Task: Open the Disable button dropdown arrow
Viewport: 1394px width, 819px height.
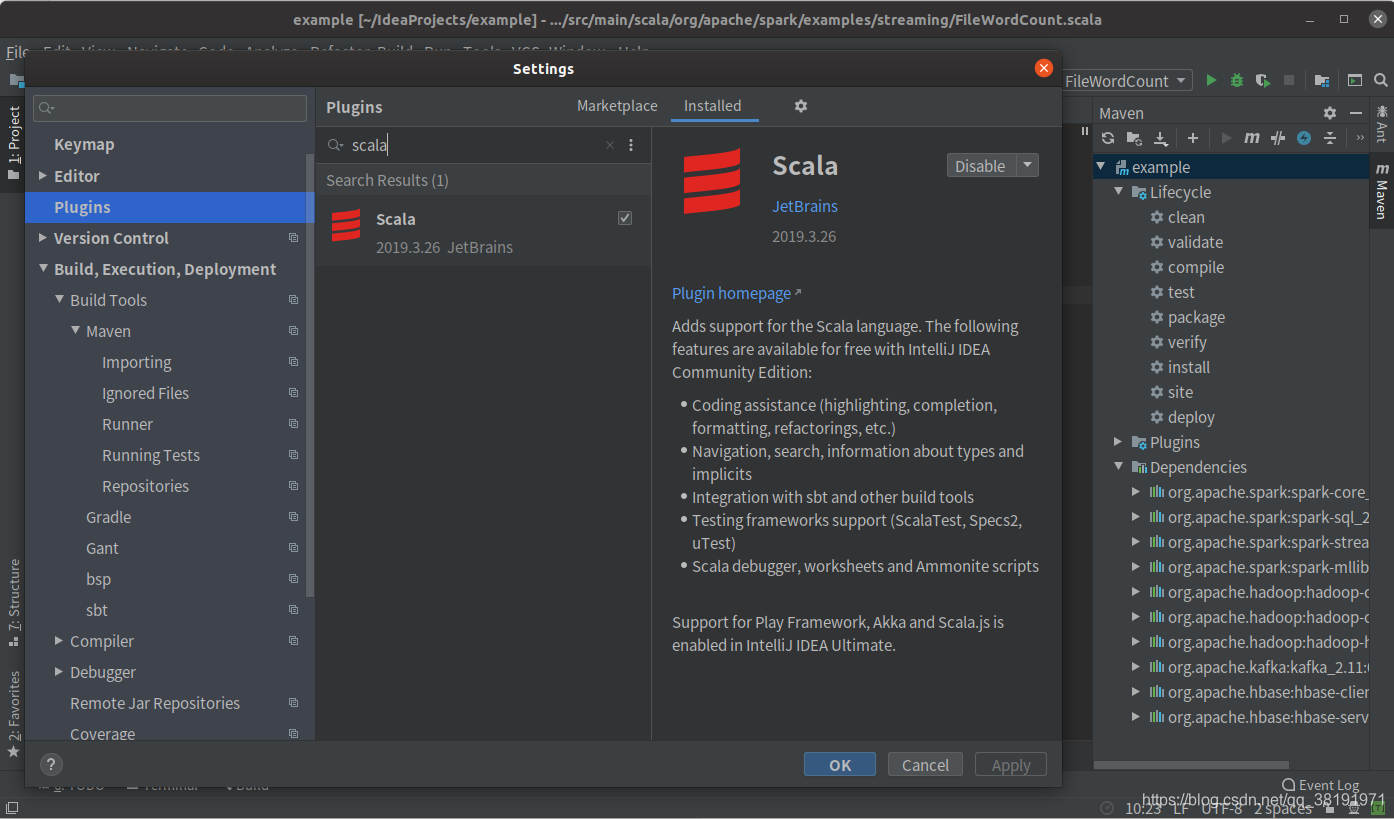Action: click(x=1028, y=166)
